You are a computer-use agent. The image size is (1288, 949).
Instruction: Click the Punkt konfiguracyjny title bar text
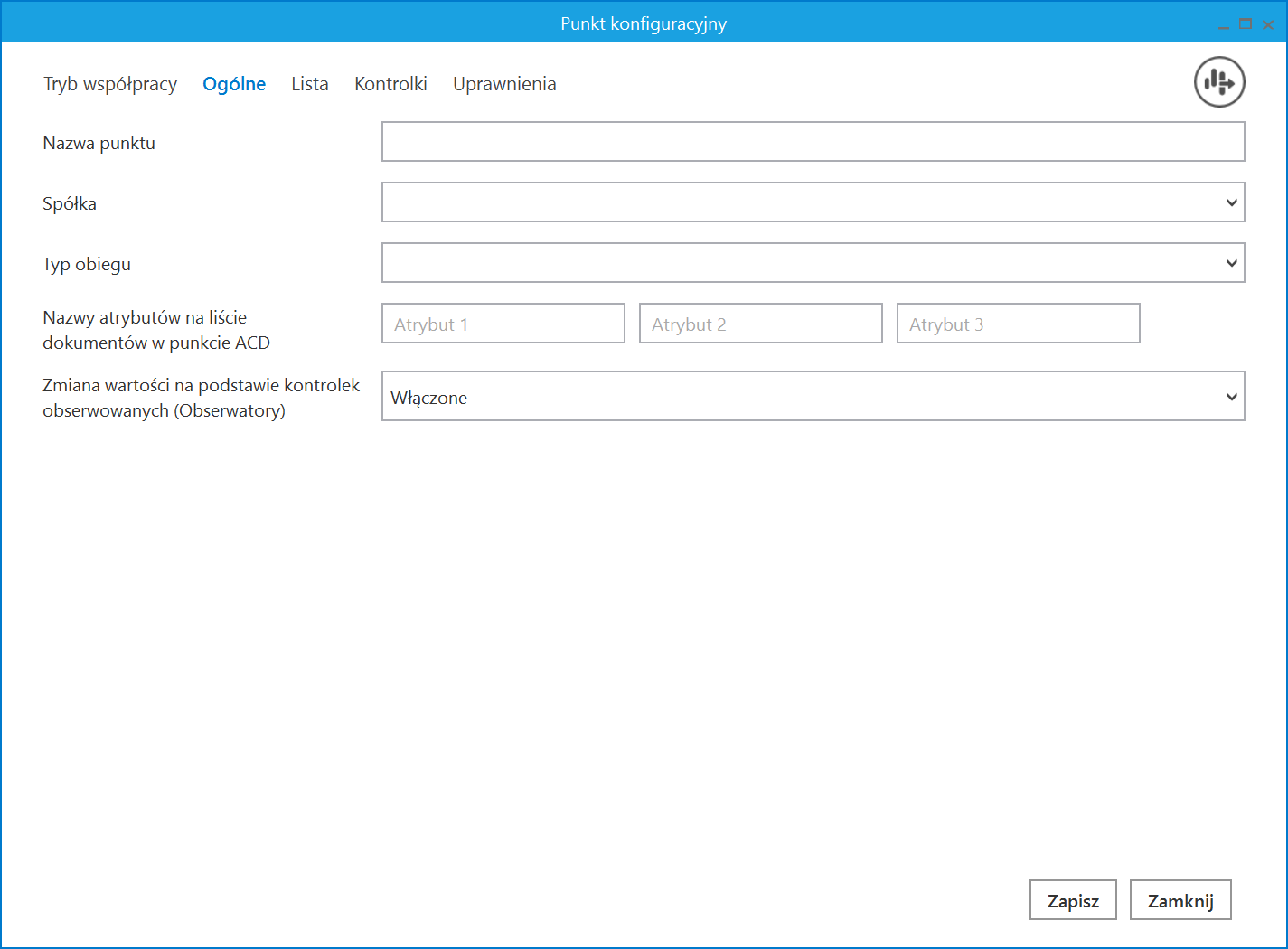tap(644, 23)
